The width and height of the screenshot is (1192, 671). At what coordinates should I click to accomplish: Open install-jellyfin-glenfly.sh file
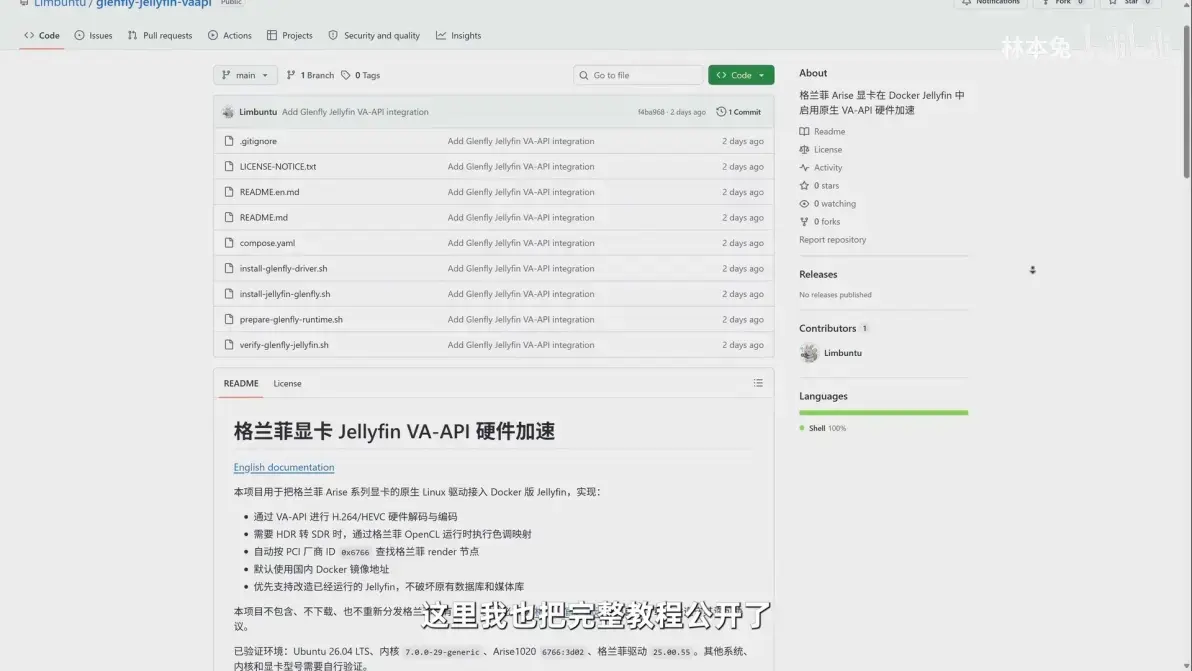coord(285,294)
